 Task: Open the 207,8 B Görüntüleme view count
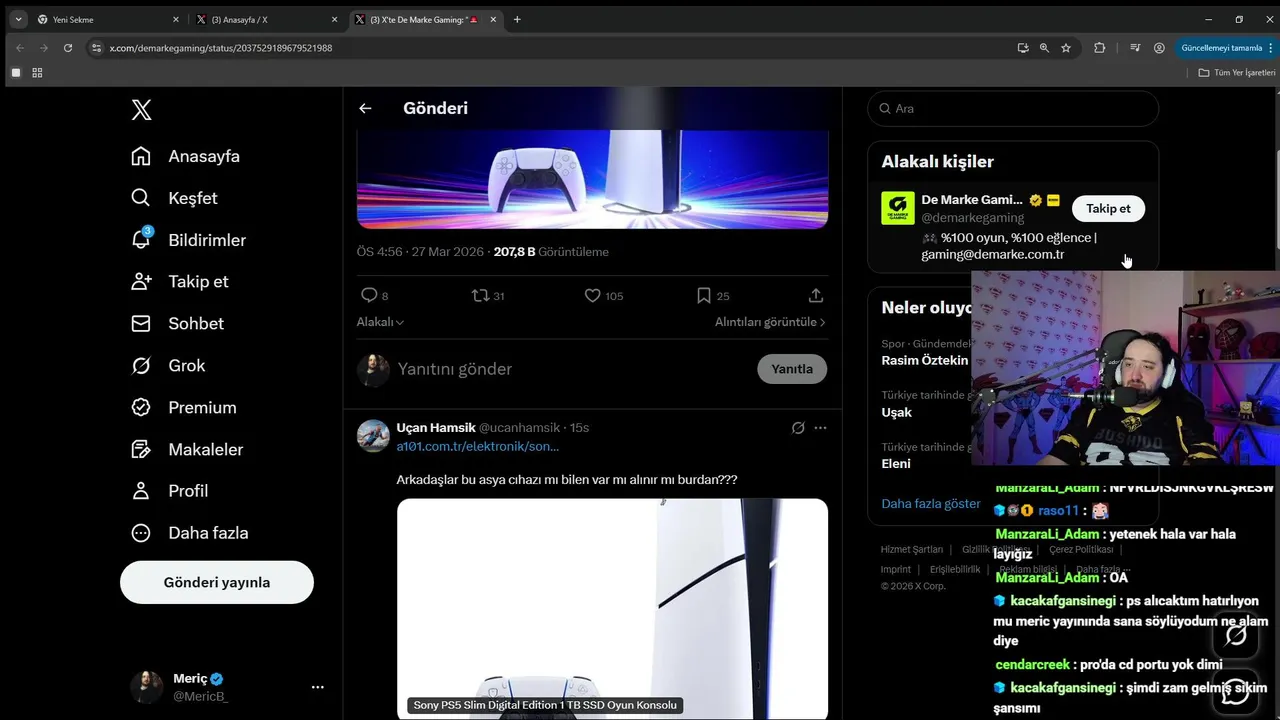click(551, 252)
